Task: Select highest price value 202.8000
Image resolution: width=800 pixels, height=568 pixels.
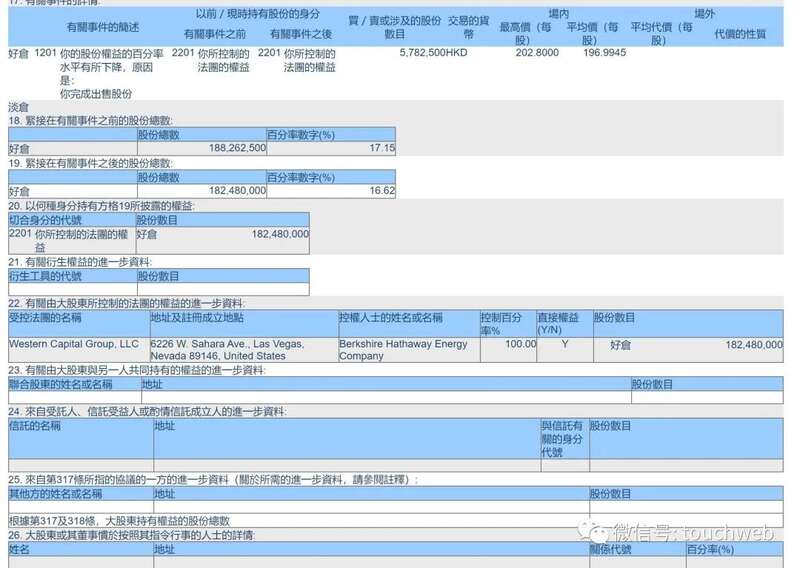Action: [x=537, y=53]
